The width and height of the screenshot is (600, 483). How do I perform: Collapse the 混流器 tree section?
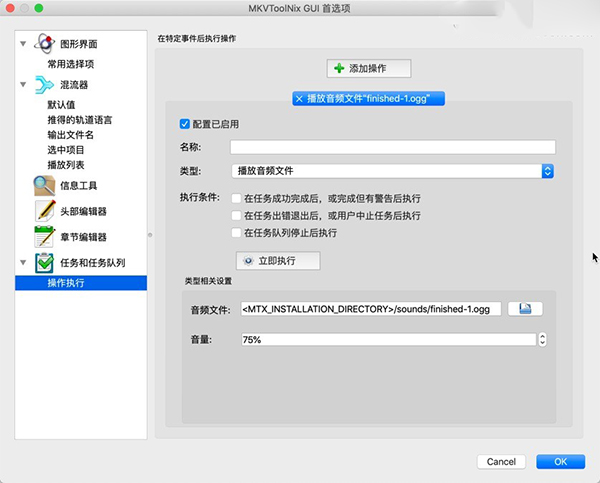point(23,85)
